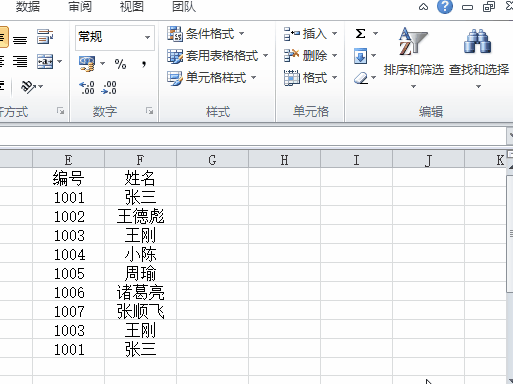Toggle bottom vertical align

tap(20, 40)
